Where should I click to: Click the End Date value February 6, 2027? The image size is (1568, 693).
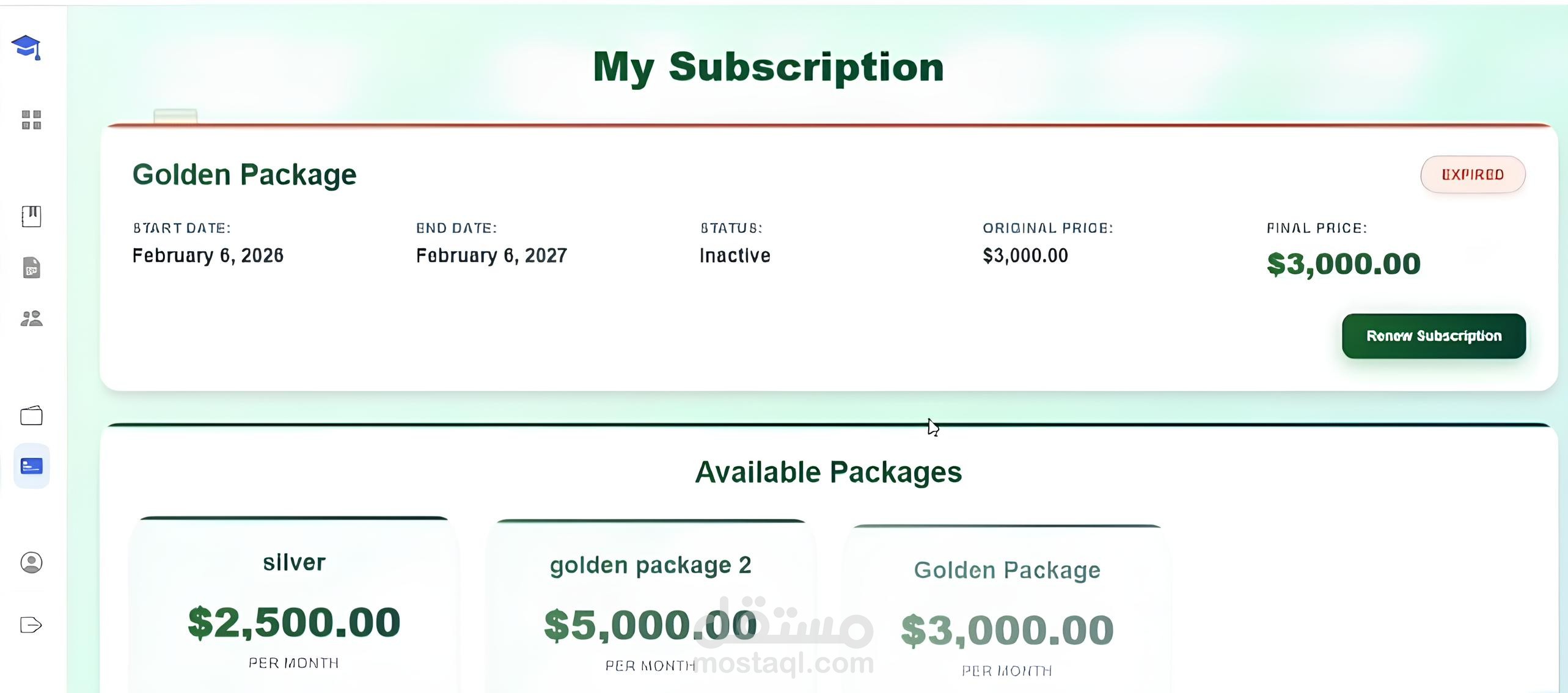tap(491, 255)
